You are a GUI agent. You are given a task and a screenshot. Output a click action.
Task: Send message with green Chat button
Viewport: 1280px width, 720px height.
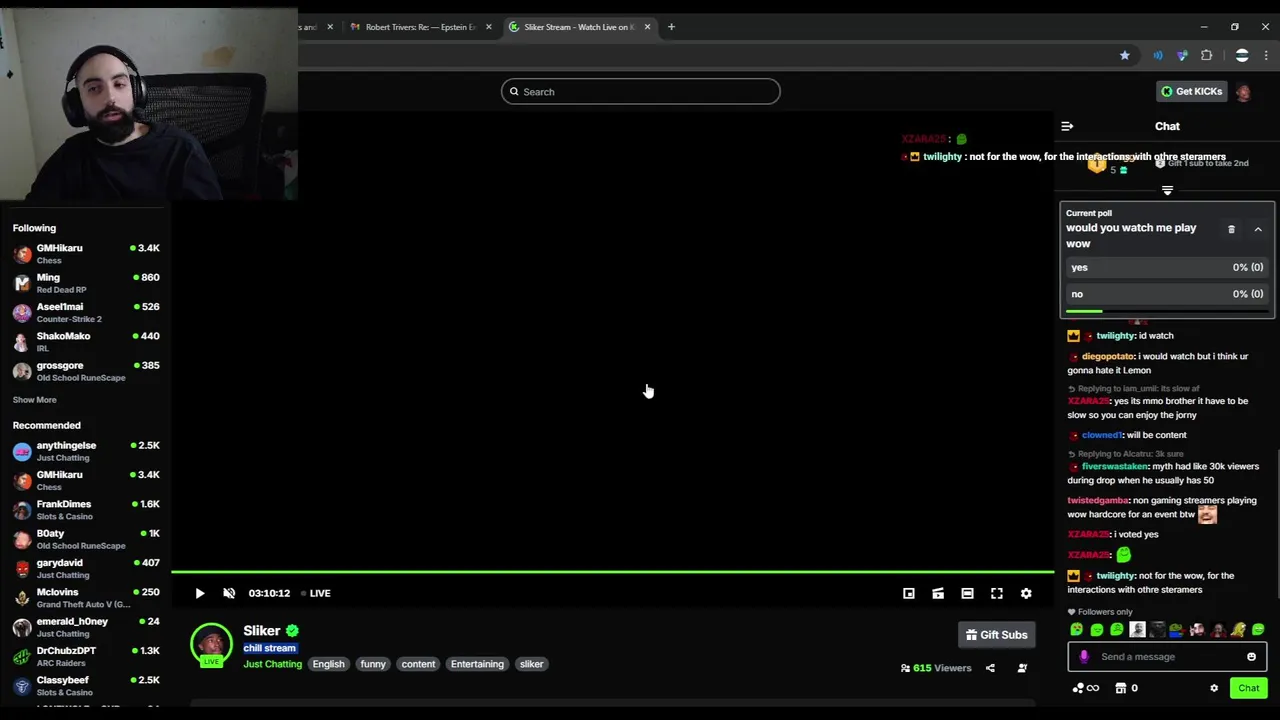1249,688
